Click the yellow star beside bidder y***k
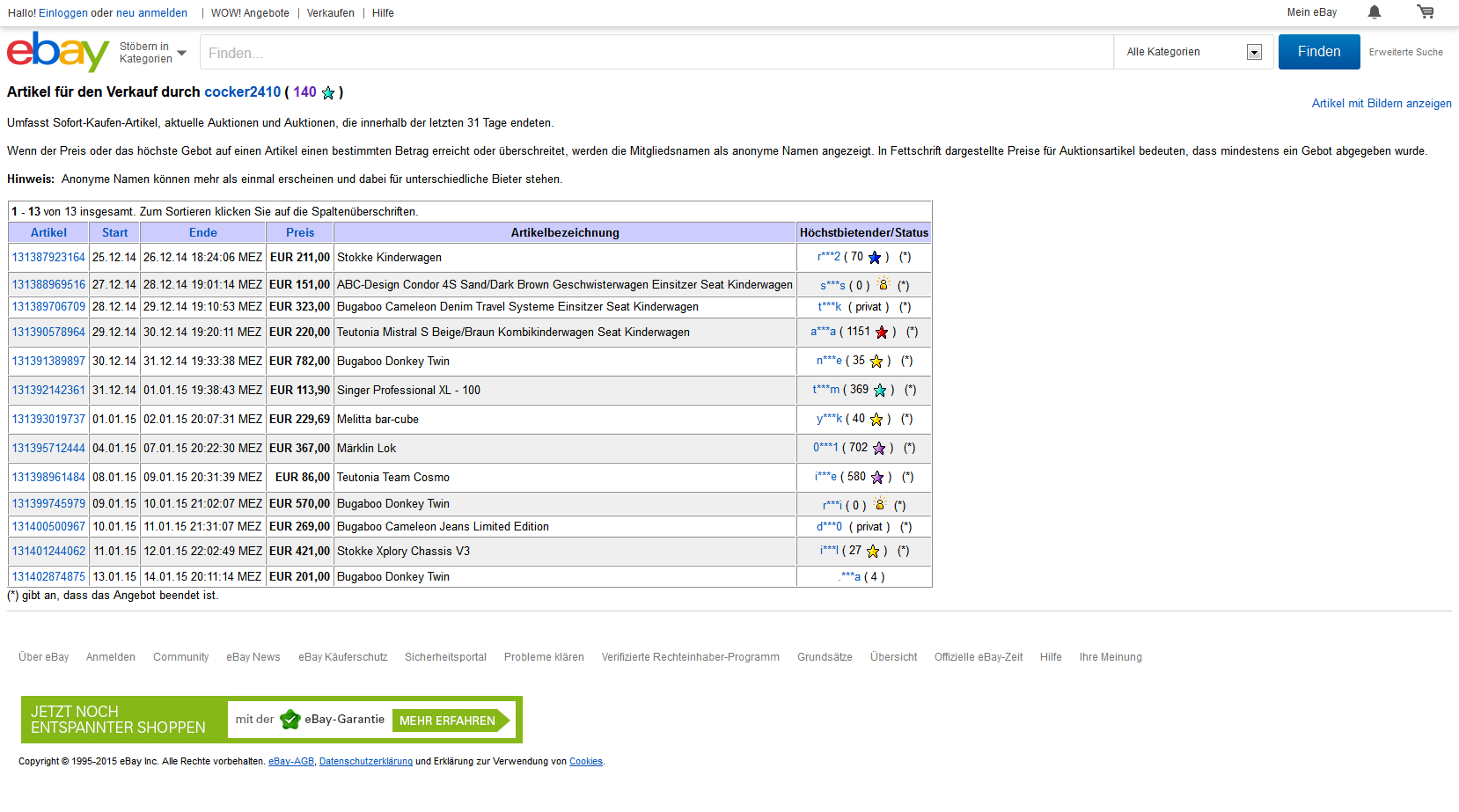 coord(876,419)
